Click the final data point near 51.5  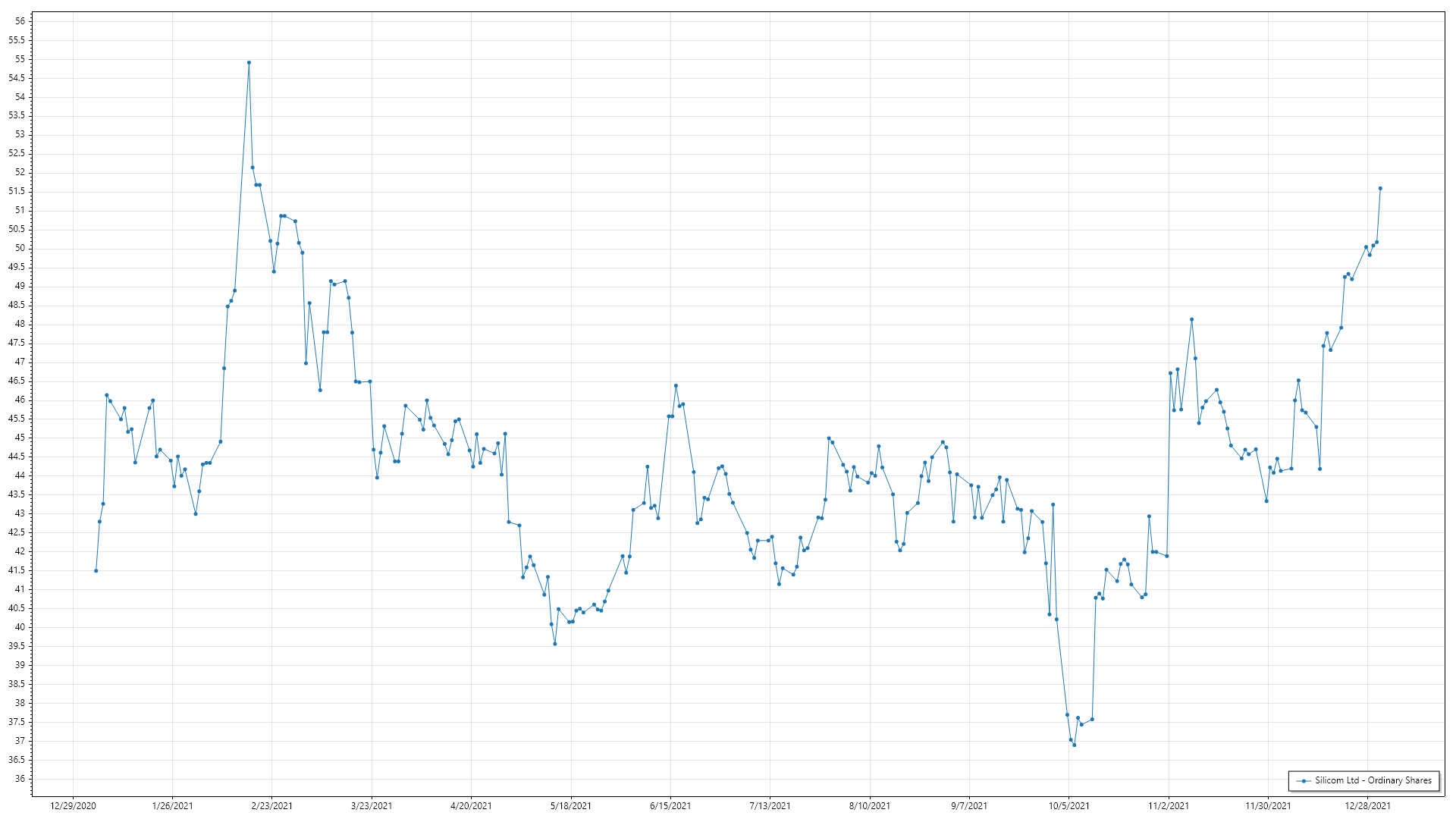click(1380, 188)
